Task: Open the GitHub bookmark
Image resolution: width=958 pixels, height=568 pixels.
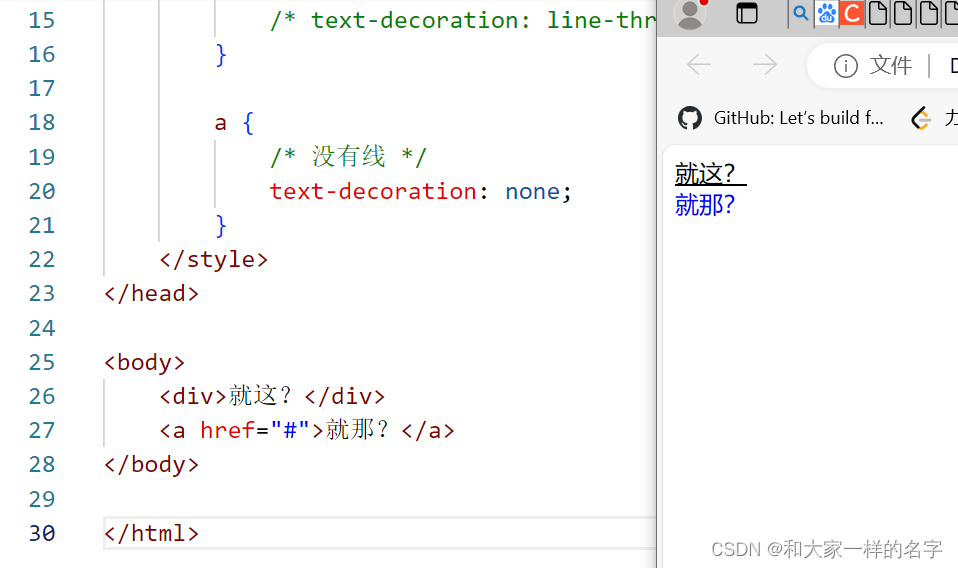Action: coord(781,118)
